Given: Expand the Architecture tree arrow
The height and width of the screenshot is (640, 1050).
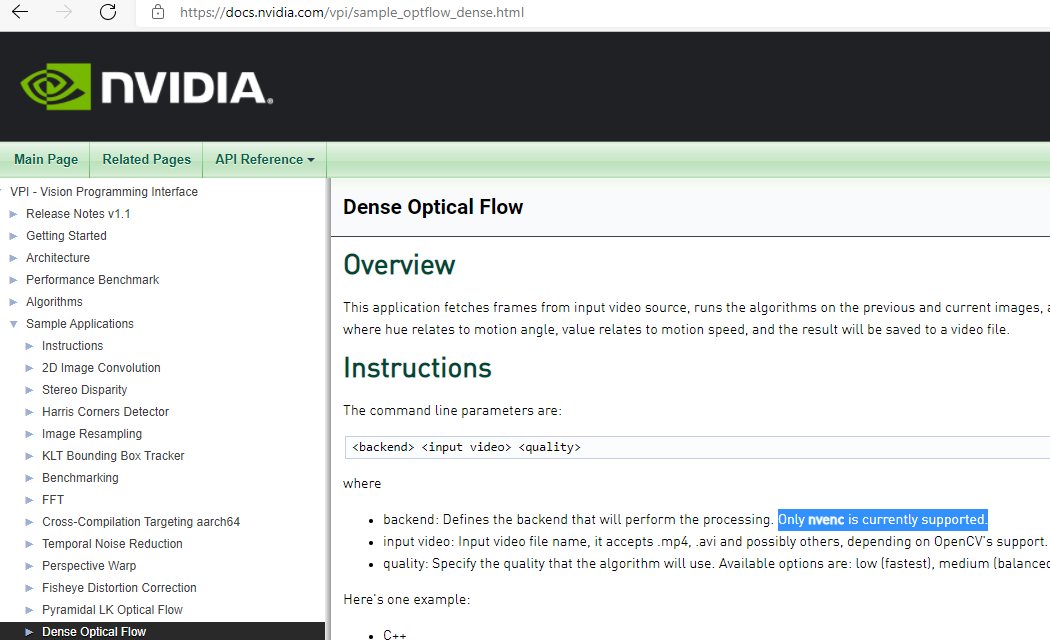Looking at the screenshot, I should tap(14, 258).
